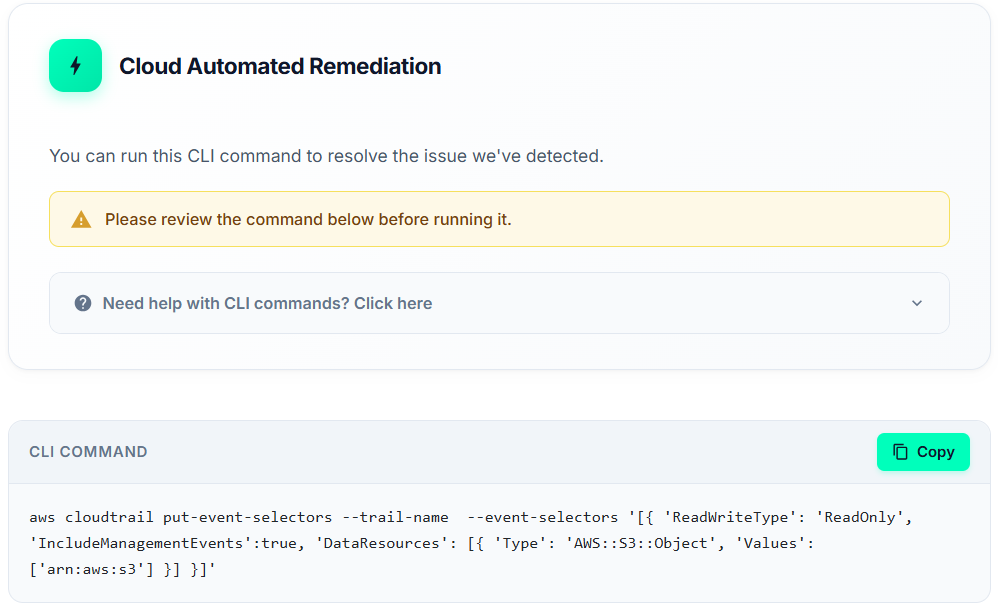The width and height of the screenshot is (998, 610).
Task: Select the 'Cloud Automated Remediation' heading
Action: click(280, 66)
